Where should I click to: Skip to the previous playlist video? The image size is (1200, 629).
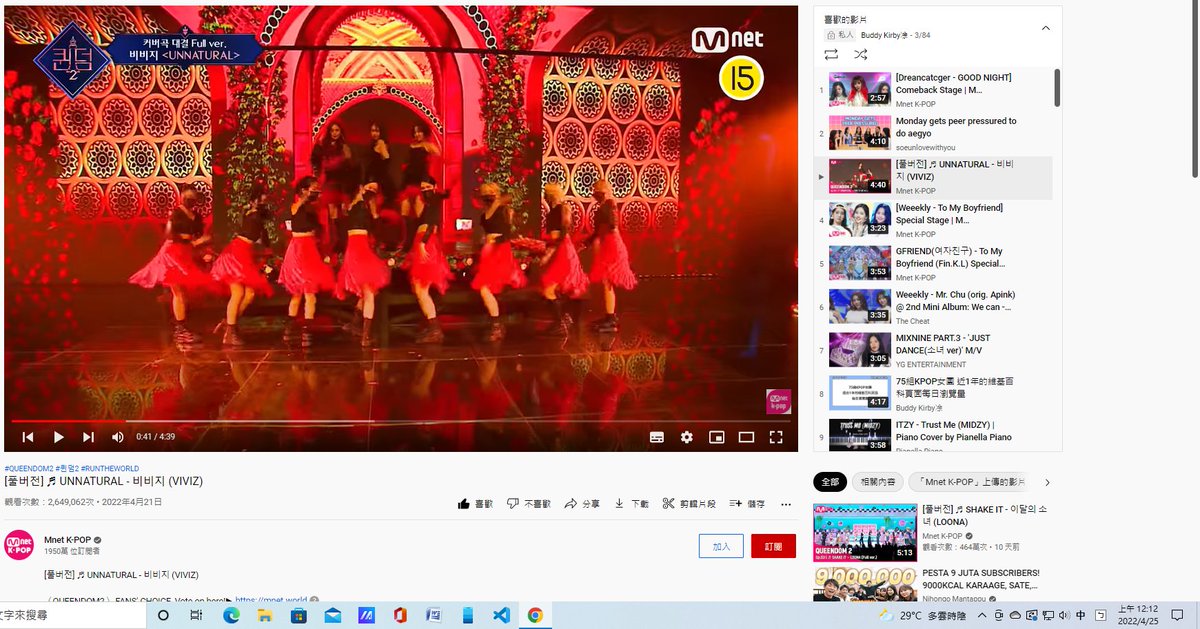click(28, 437)
